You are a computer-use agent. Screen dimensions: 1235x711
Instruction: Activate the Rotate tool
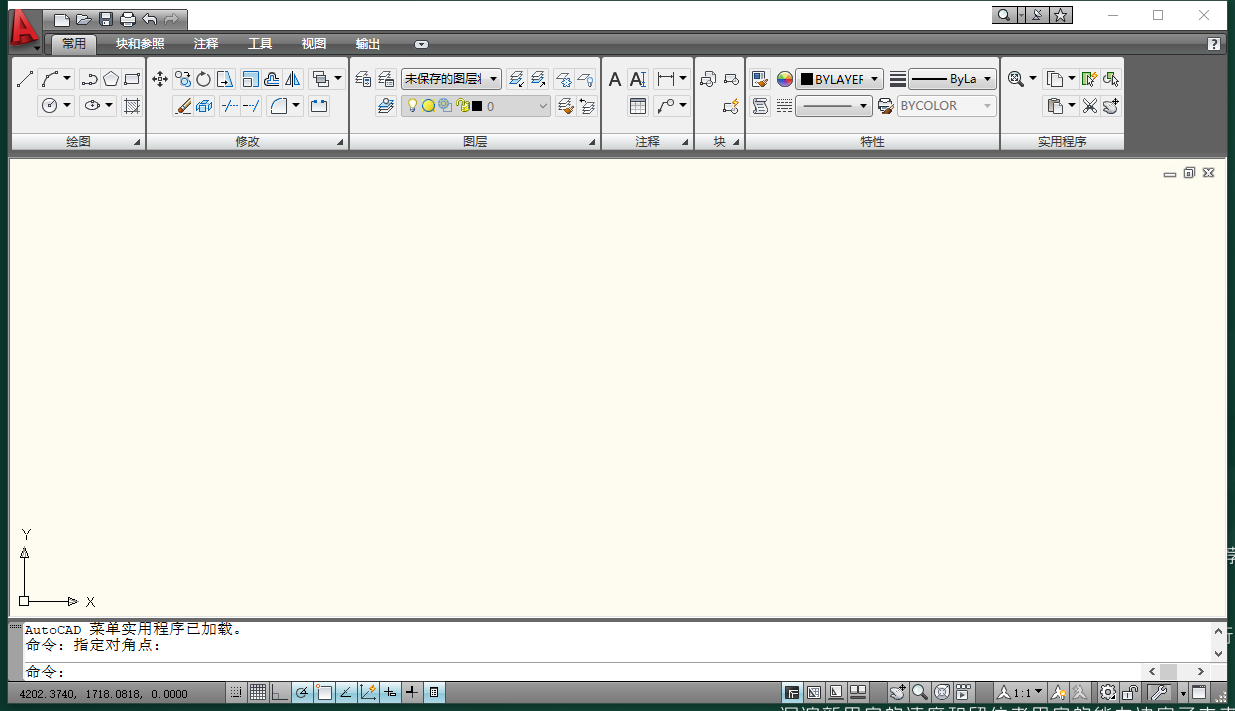203,78
